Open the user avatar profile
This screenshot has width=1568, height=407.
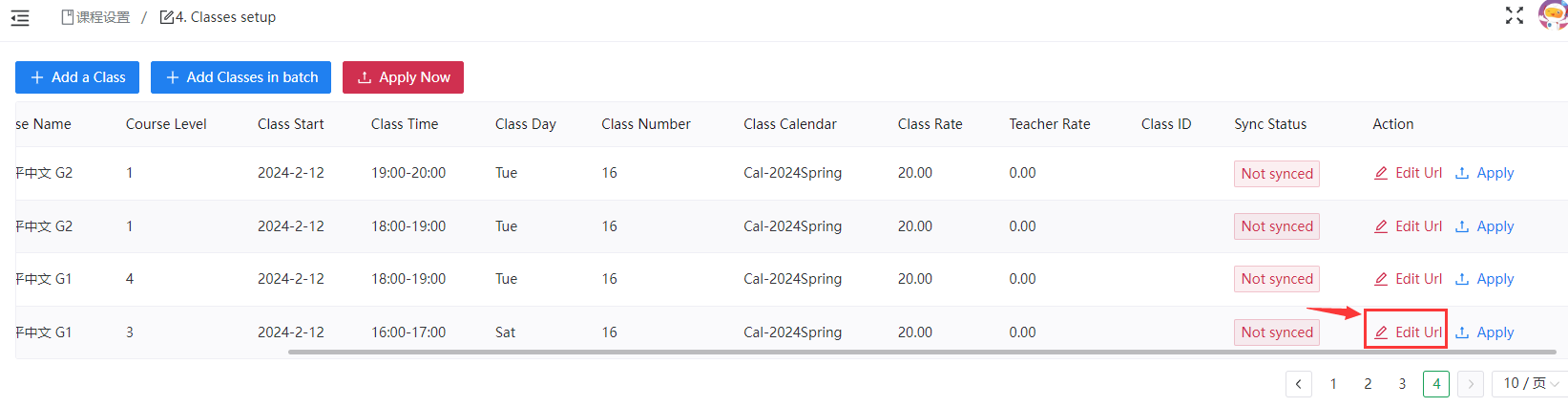point(1553,14)
